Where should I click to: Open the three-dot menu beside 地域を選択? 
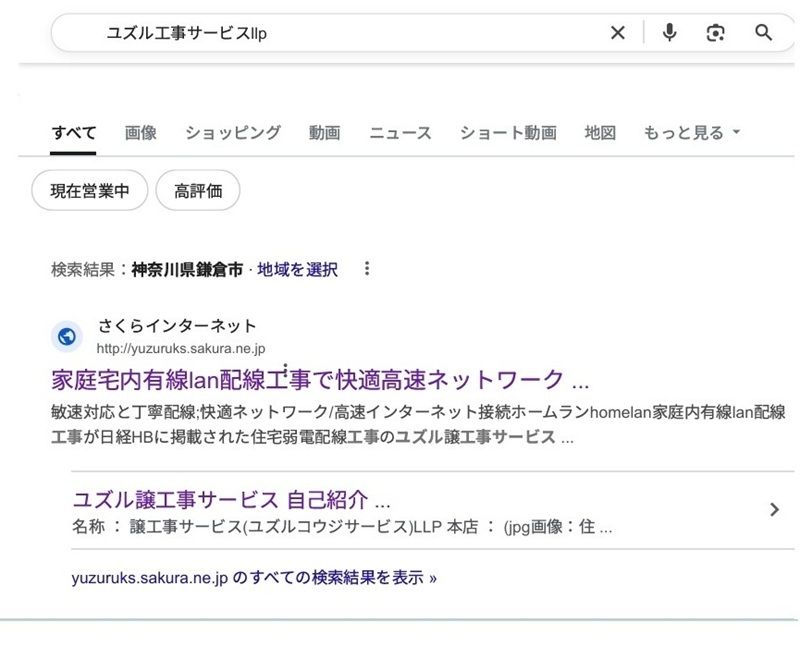[368, 269]
